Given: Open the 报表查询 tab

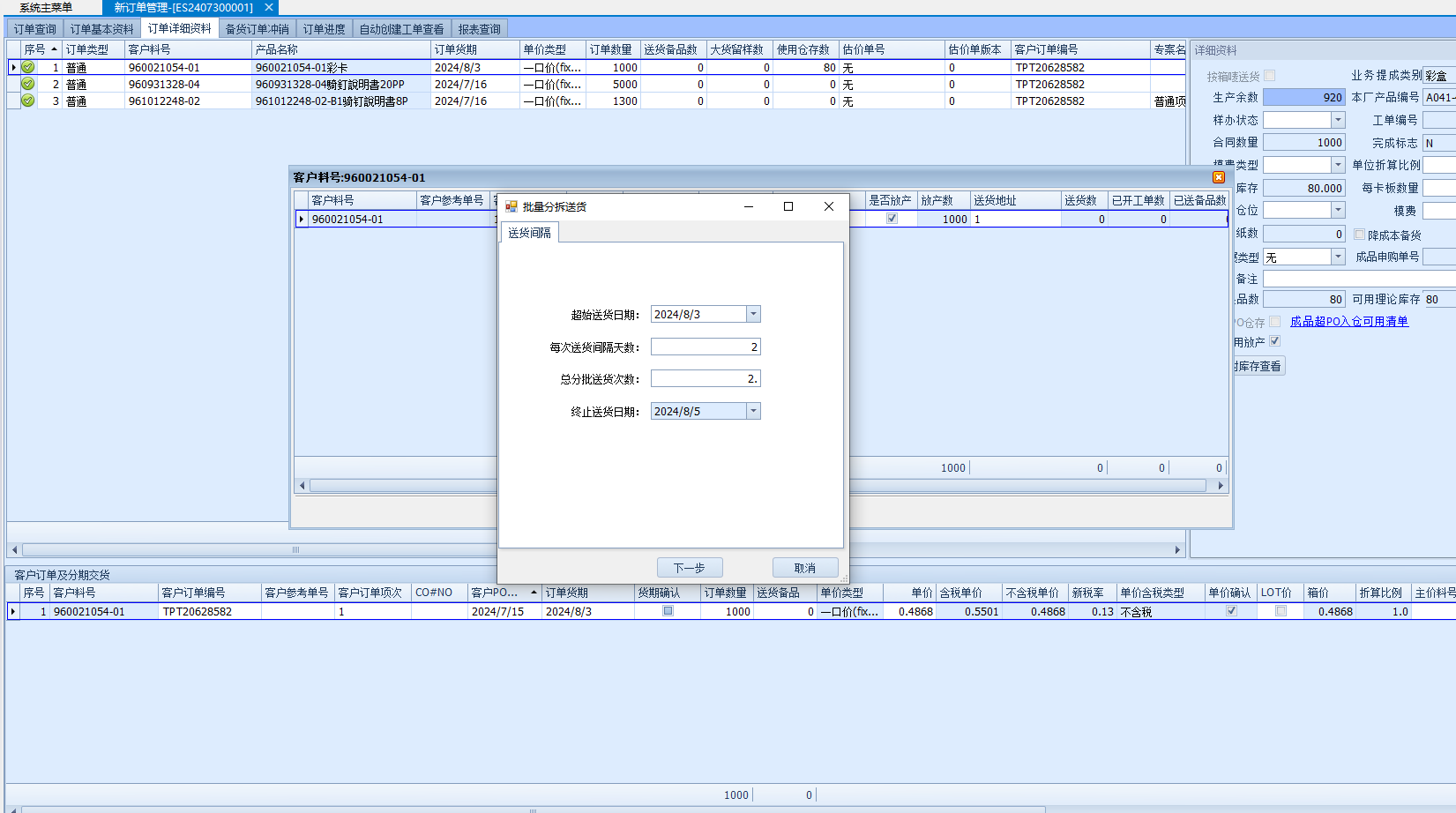Looking at the screenshot, I should [x=479, y=29].
